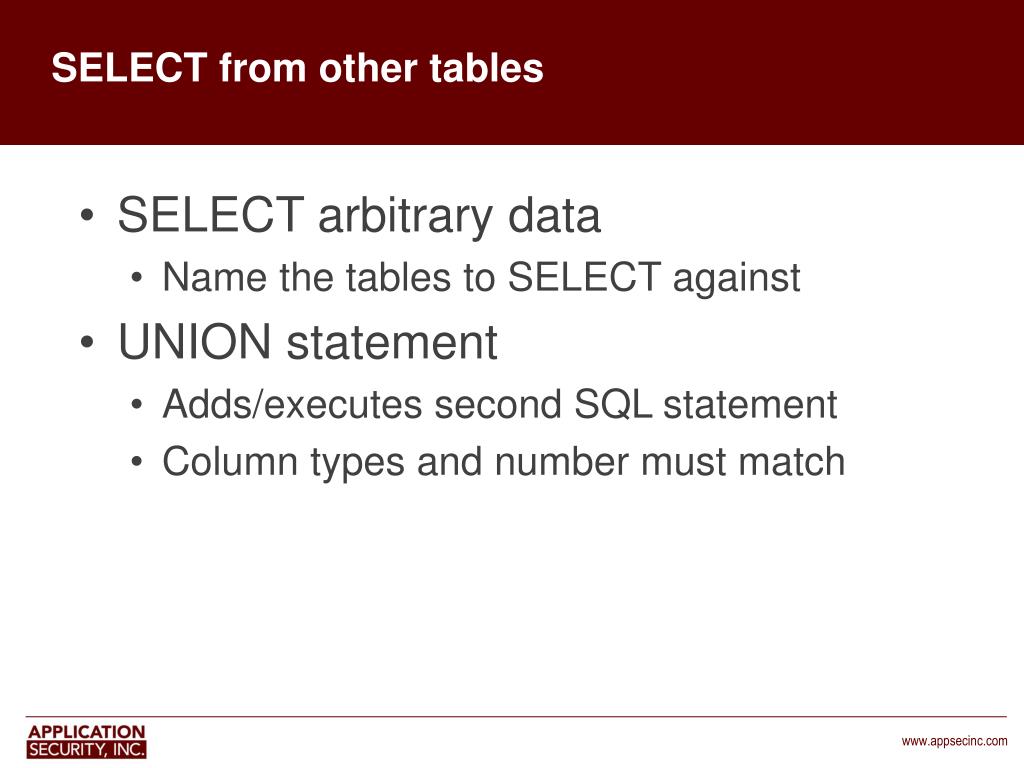Click the bullet dot before "SELECT arbitrary data"
This screenshot has height=768, width=1024.
[87, 215]
